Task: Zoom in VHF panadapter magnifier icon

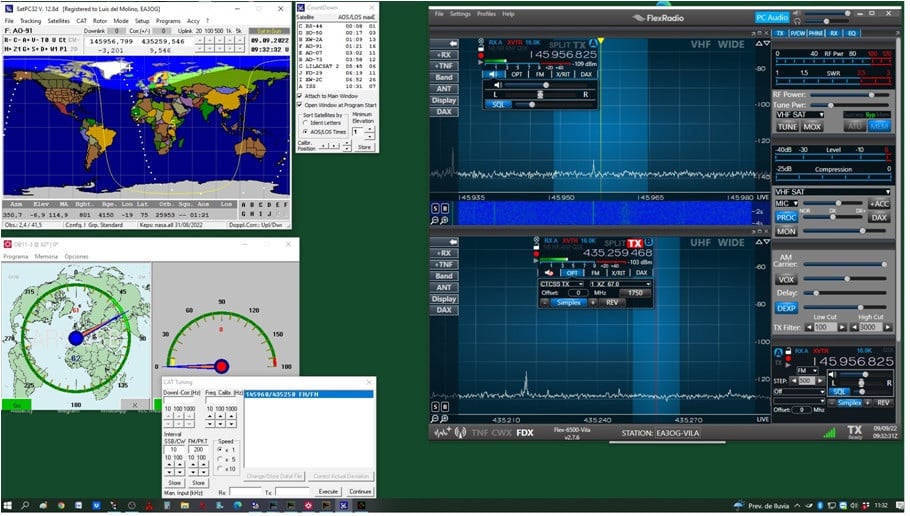Action: click(445, 221)
